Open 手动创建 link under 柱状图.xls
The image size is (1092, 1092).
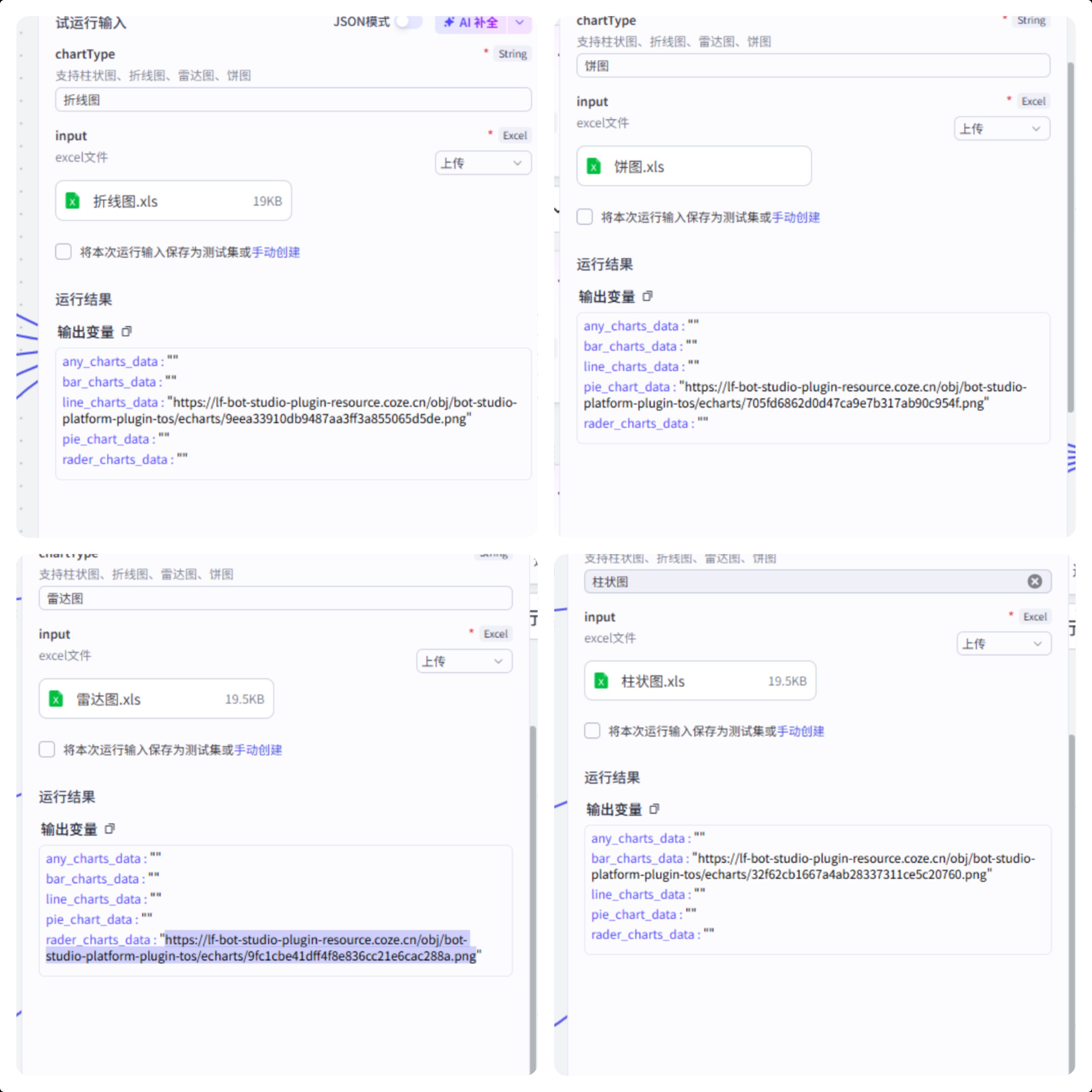click(x=800, y=731)
